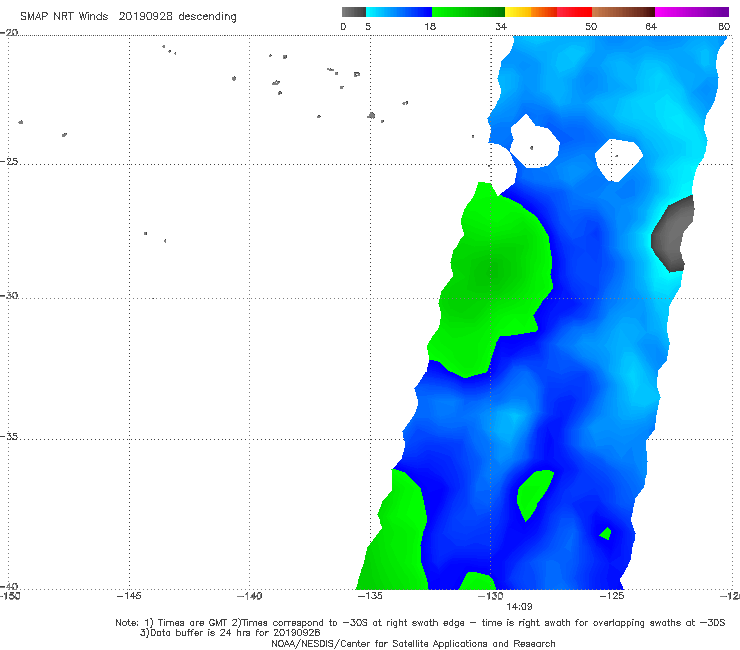Click the longitude label '-125'
Screen dimensions: 740x650
(x=612, y=596)
